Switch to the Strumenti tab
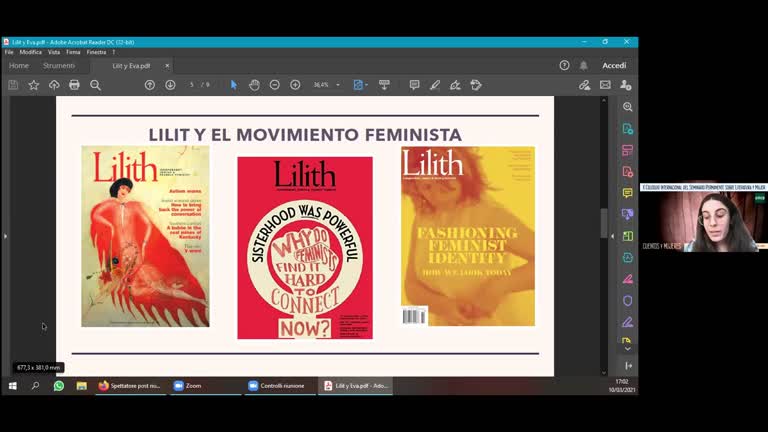768x432 pixels. [x=59, y=65]
